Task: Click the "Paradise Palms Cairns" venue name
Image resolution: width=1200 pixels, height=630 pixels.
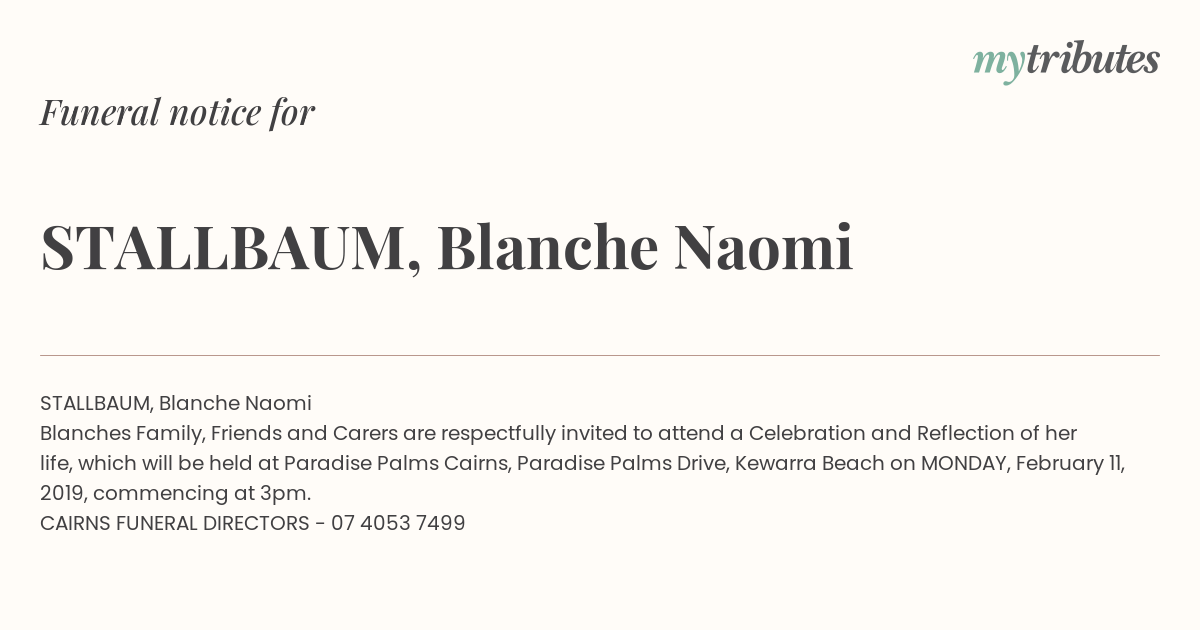Action: click(x=396, y=464)
